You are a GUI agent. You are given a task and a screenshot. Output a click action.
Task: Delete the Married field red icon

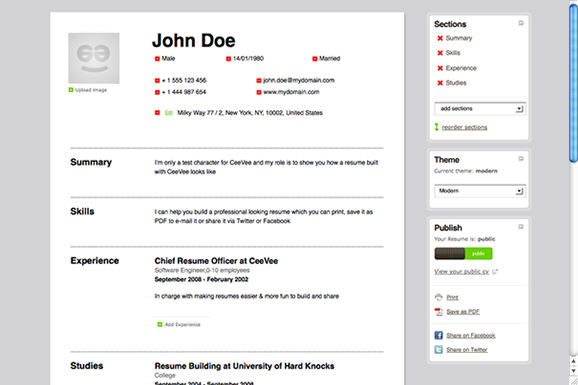point(314,59)
